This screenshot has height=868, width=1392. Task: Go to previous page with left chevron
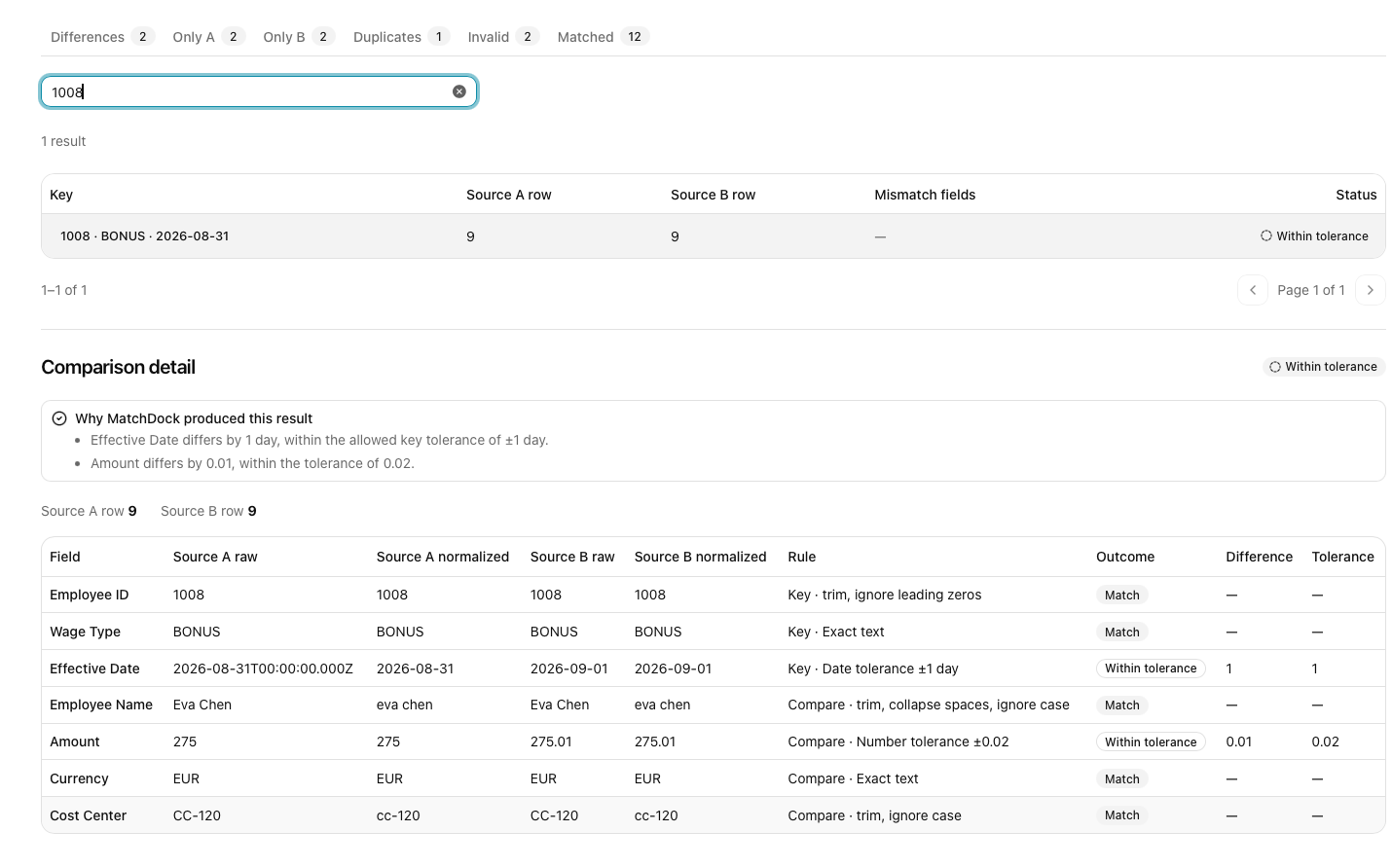click(x=1253, y=290)
